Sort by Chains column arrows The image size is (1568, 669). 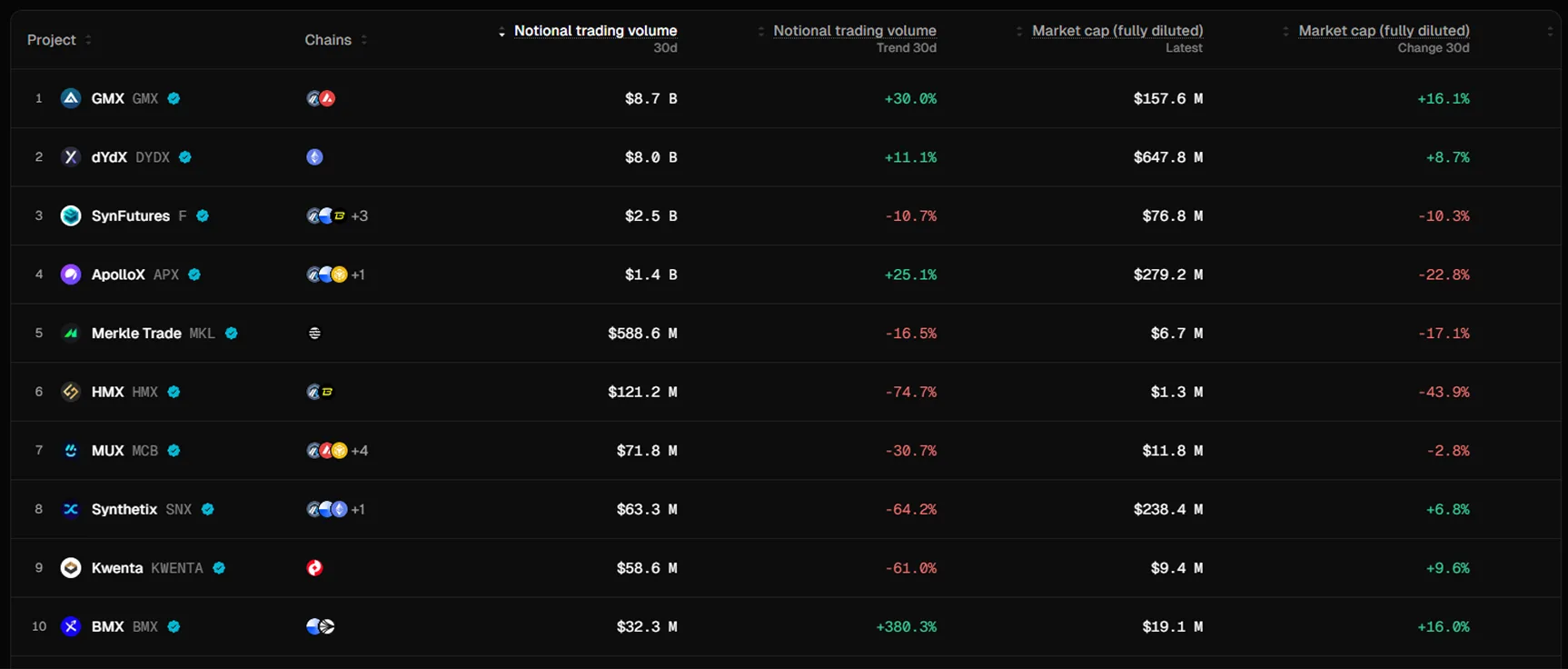[364, 40]
